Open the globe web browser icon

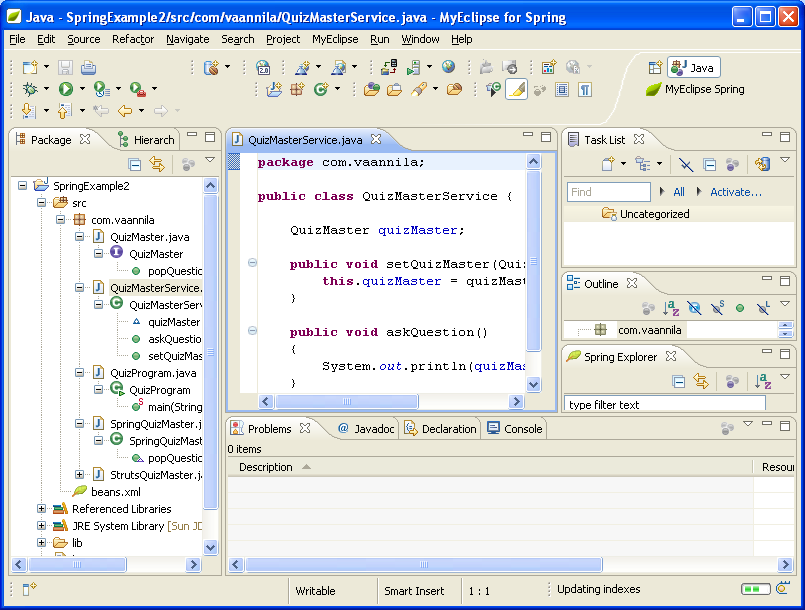tap(448, 67)
